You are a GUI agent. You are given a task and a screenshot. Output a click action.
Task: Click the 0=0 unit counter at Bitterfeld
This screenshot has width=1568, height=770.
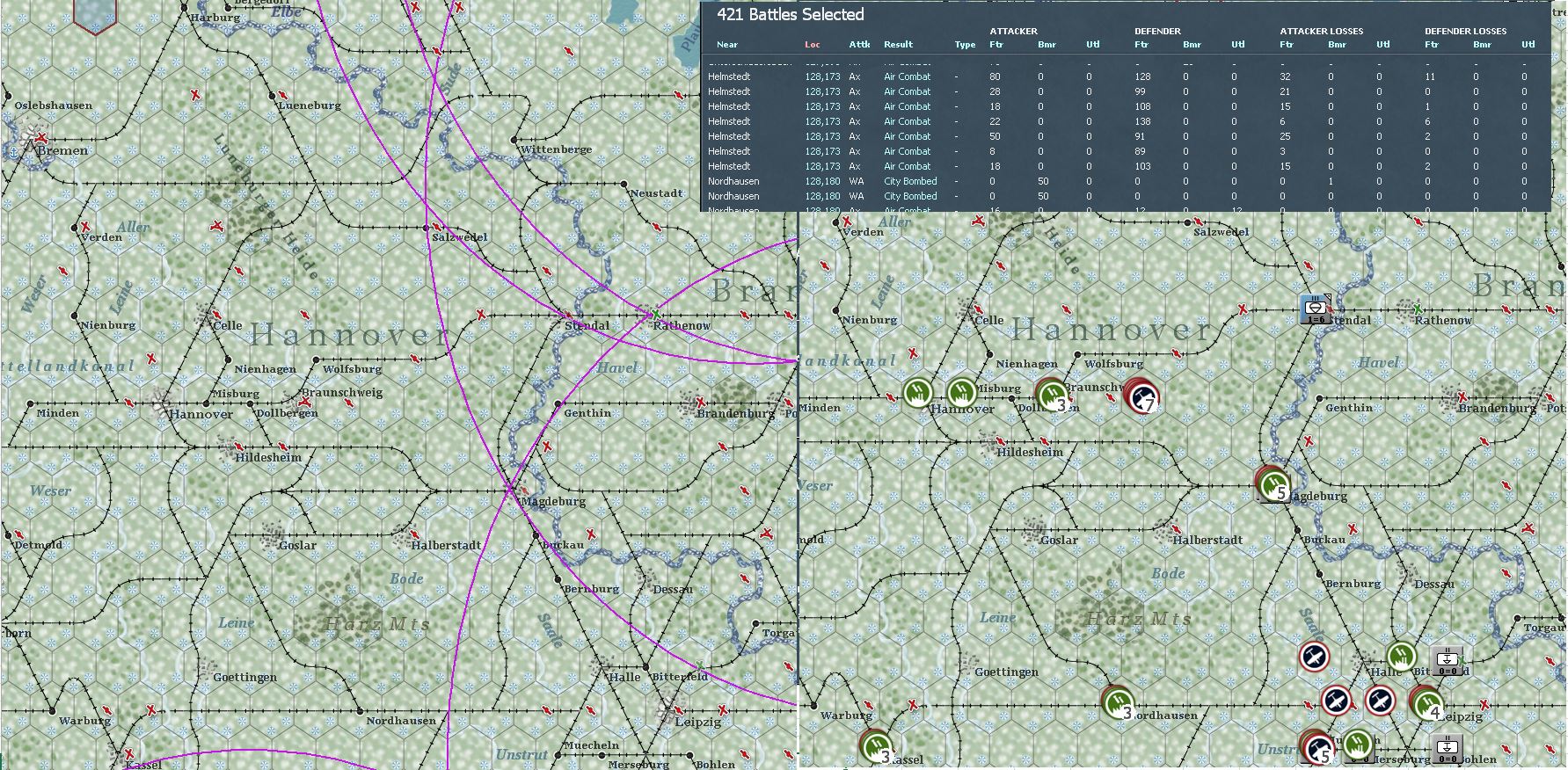click(1447, 659)
